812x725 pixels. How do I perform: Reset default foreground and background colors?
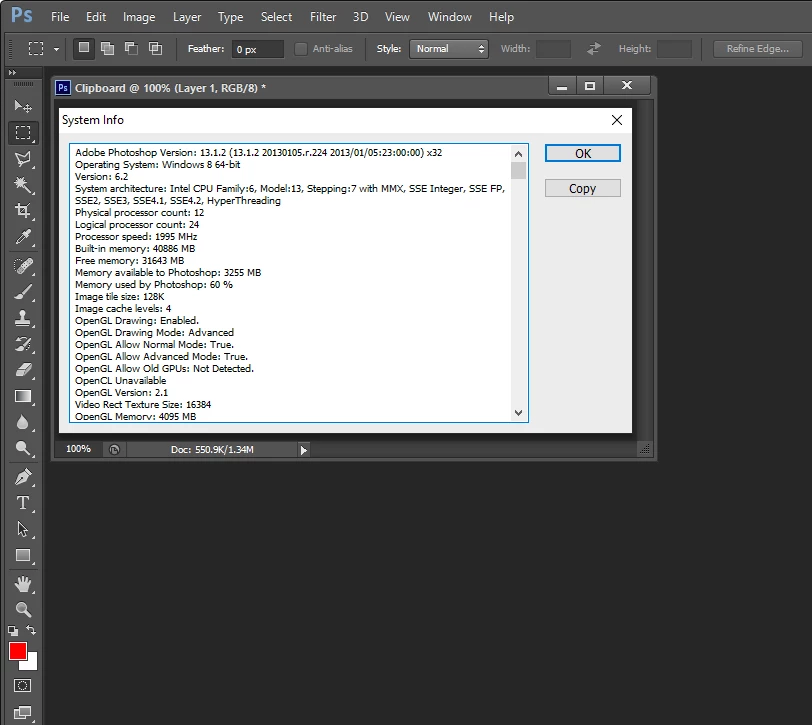tap(13, 630)
